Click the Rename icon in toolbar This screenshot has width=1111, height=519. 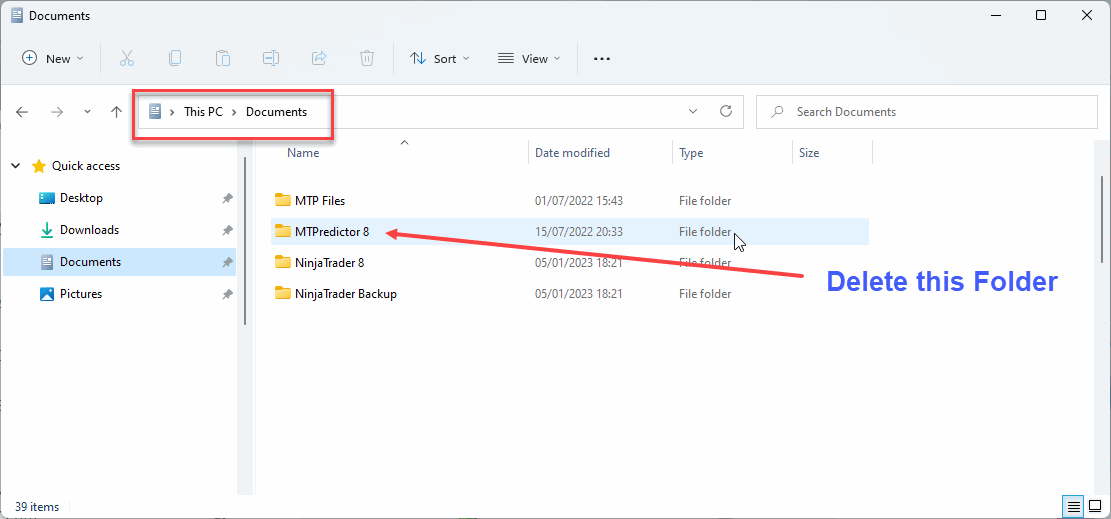[271, 59]
